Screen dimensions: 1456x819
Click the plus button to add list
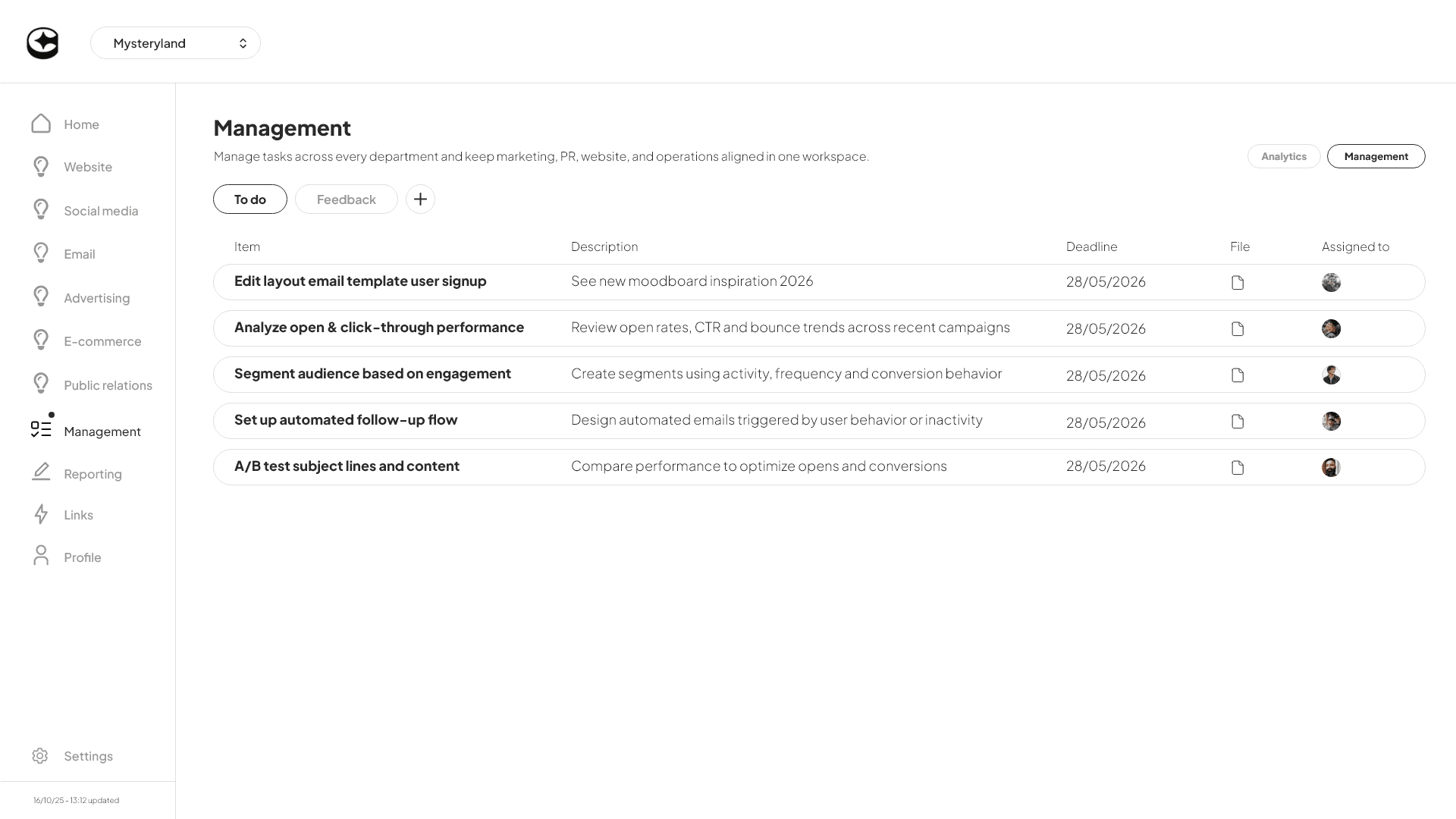click(421, 199)
